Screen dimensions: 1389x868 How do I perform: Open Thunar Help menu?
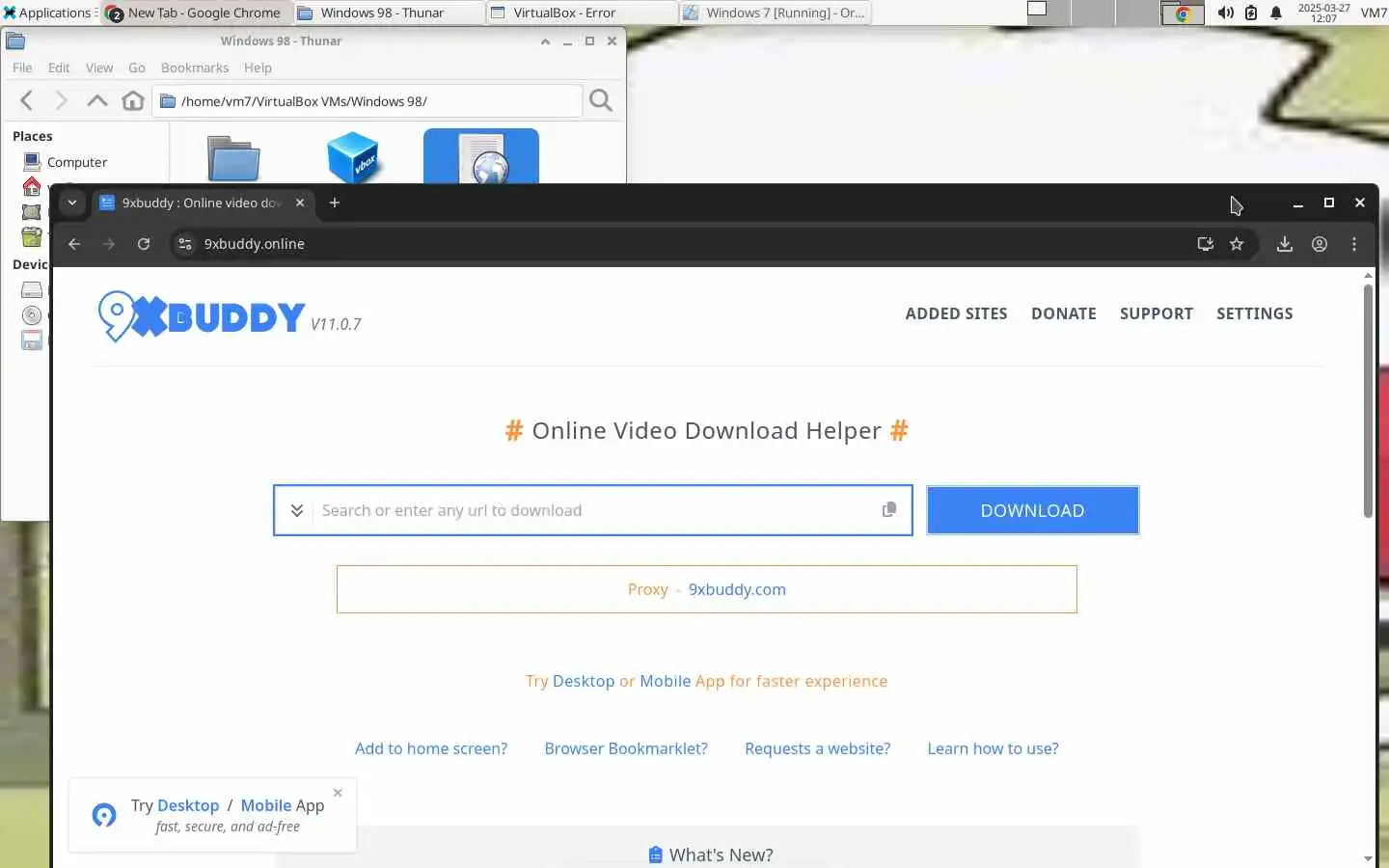[258, 68]
